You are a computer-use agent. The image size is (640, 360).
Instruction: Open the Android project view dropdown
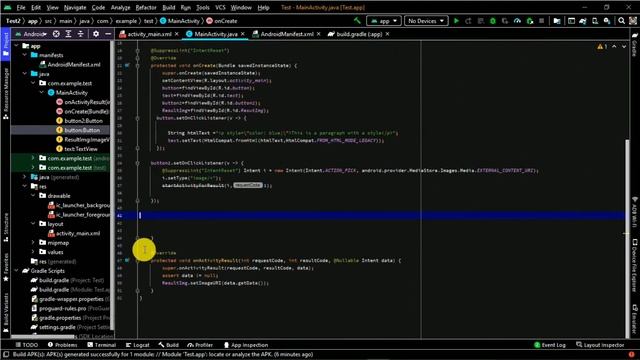[x=31, y=34]
